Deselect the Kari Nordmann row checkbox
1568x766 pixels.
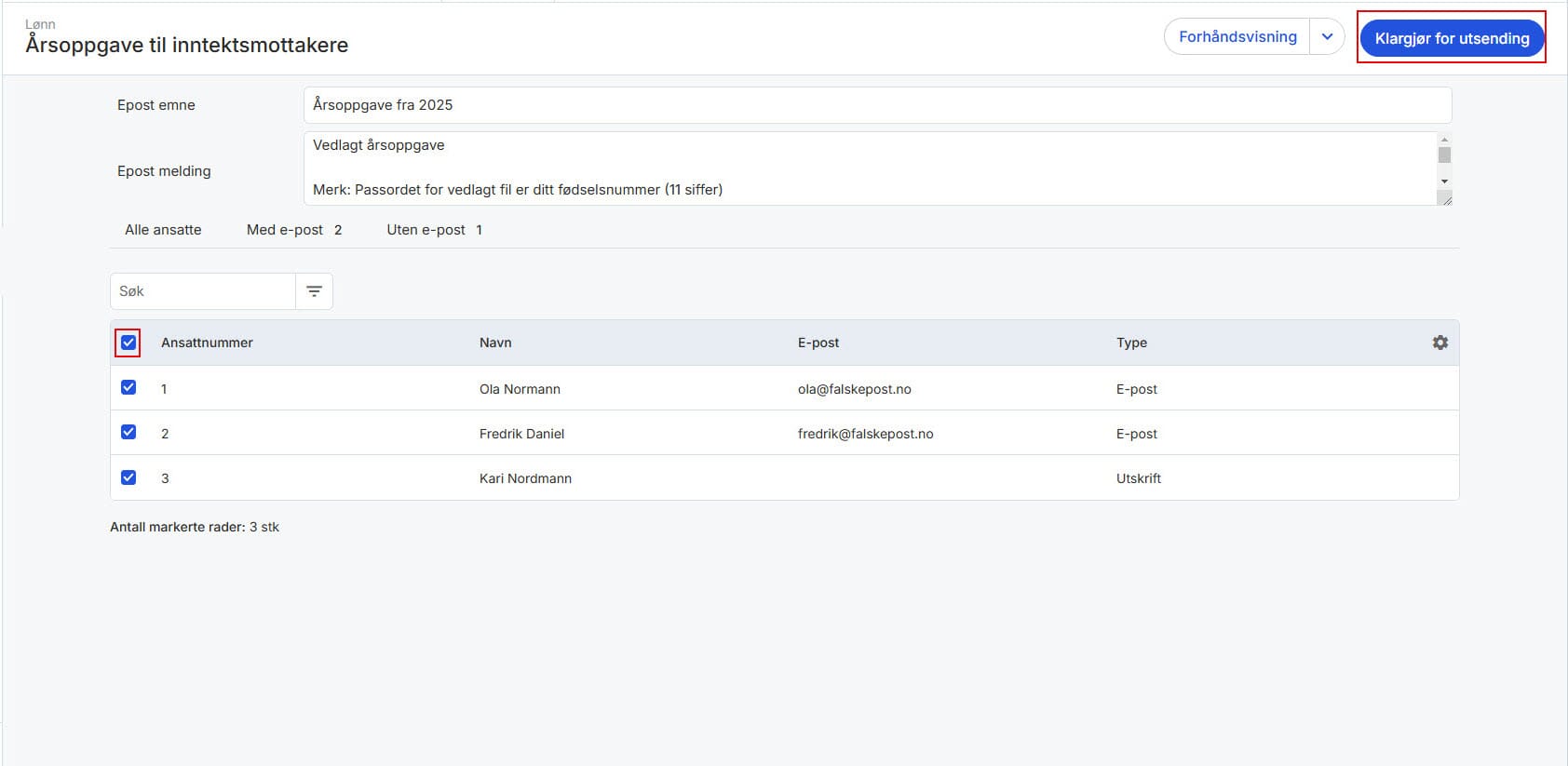tap(128, 477)
